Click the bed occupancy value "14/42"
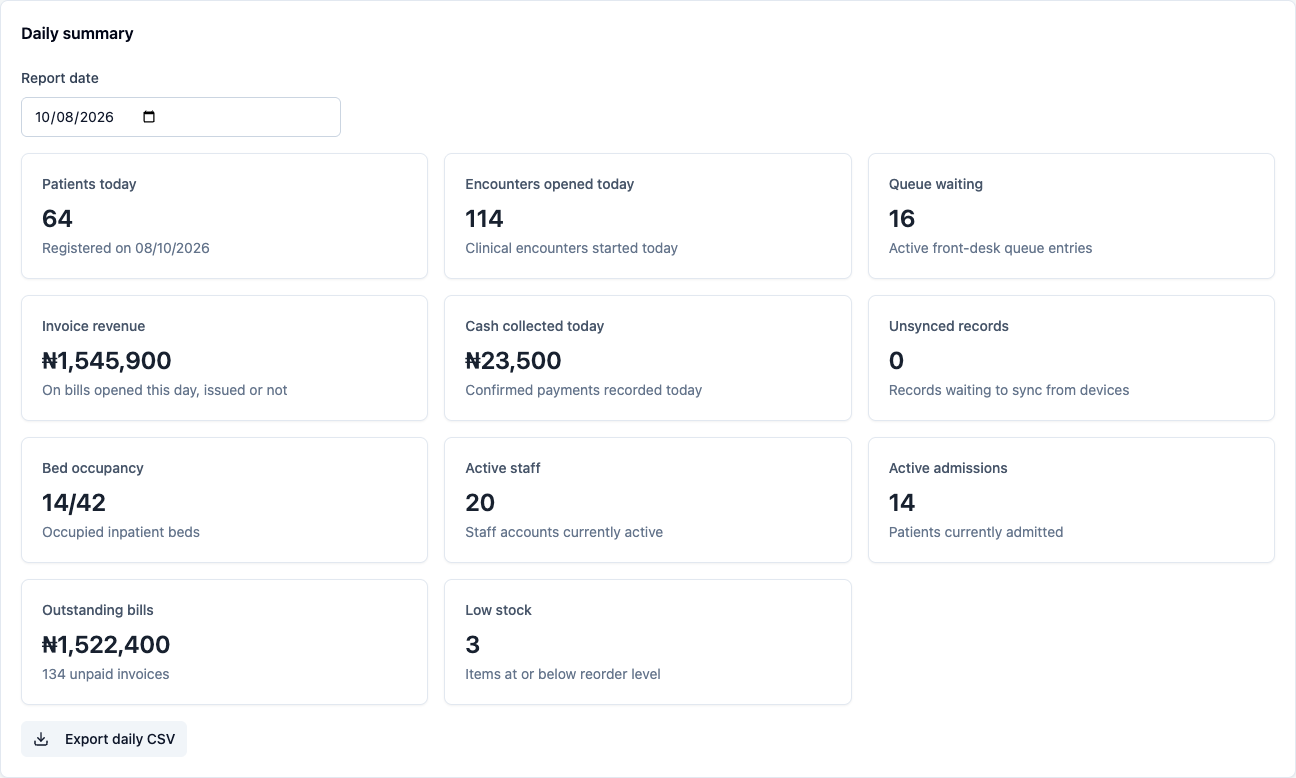Image resolution: width=1296 pixels, height=778 pixels. (x=74, y=502)
